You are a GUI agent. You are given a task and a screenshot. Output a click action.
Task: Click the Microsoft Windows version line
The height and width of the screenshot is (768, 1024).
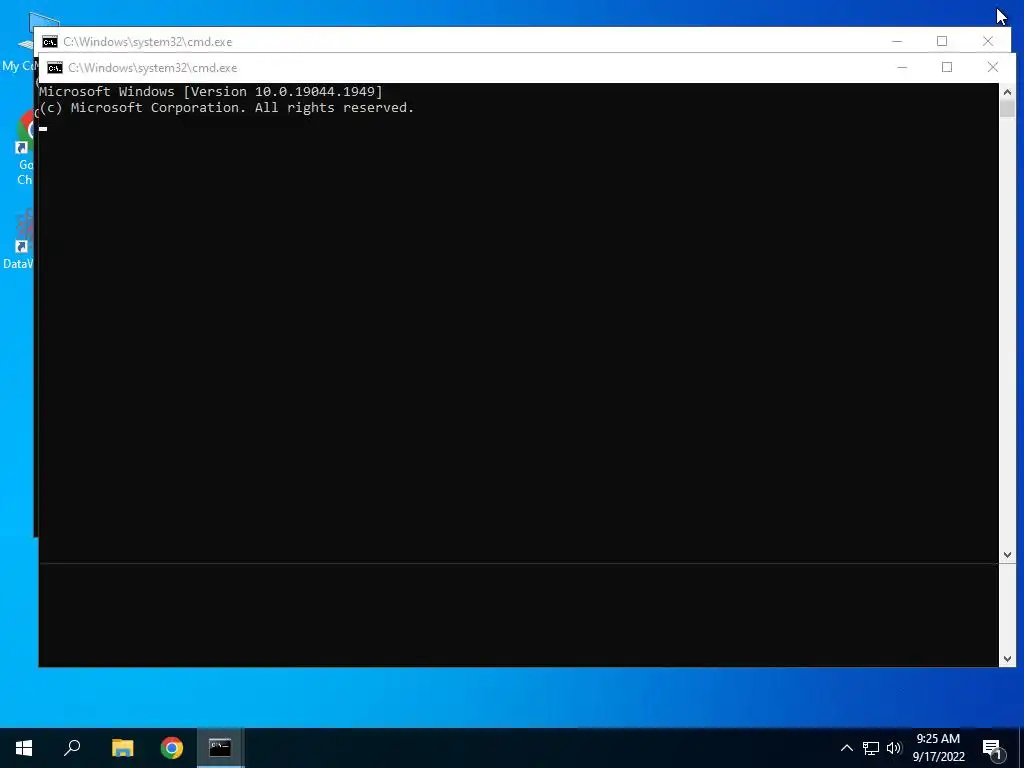coord(210,91)
